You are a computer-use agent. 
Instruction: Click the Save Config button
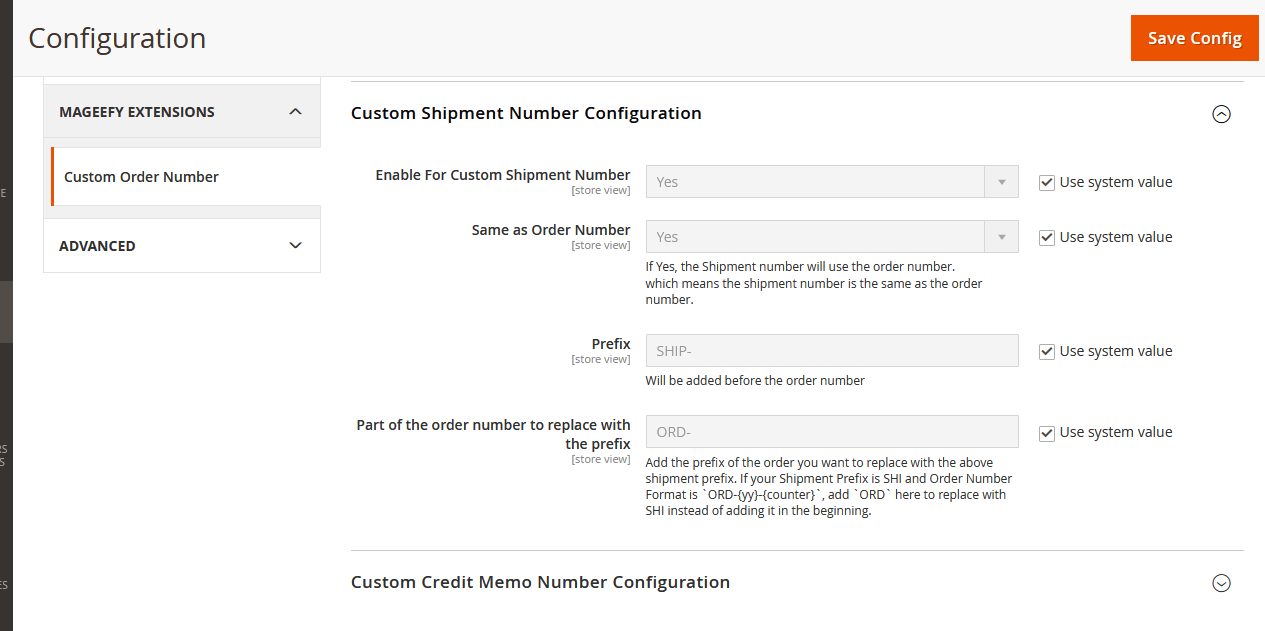tap(1194, 38)
